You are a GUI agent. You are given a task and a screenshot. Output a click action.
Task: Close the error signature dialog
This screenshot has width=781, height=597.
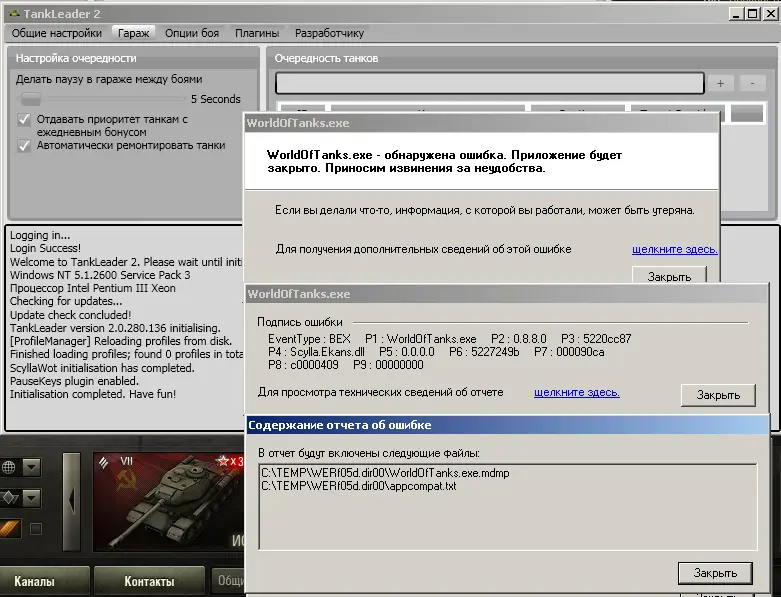(718, 395)
